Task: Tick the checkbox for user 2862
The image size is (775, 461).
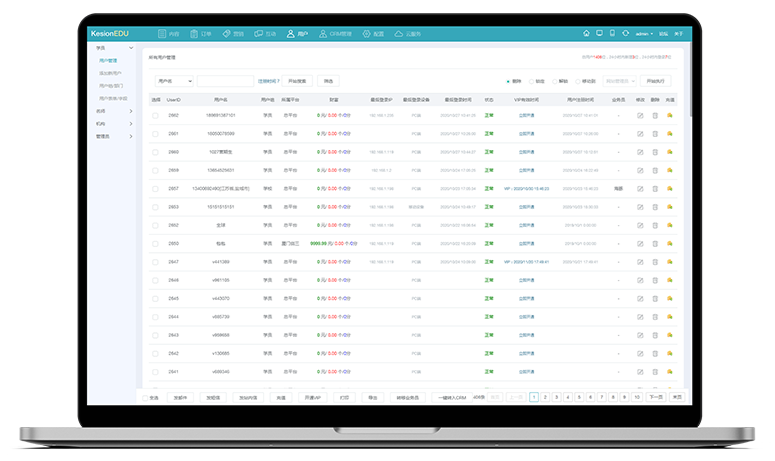Action: coord(155,116)
